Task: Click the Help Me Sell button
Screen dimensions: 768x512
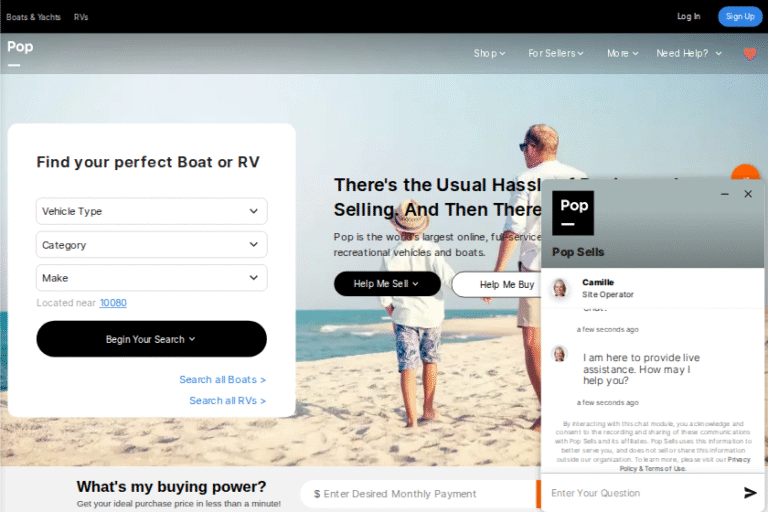Action: [387, 284]
